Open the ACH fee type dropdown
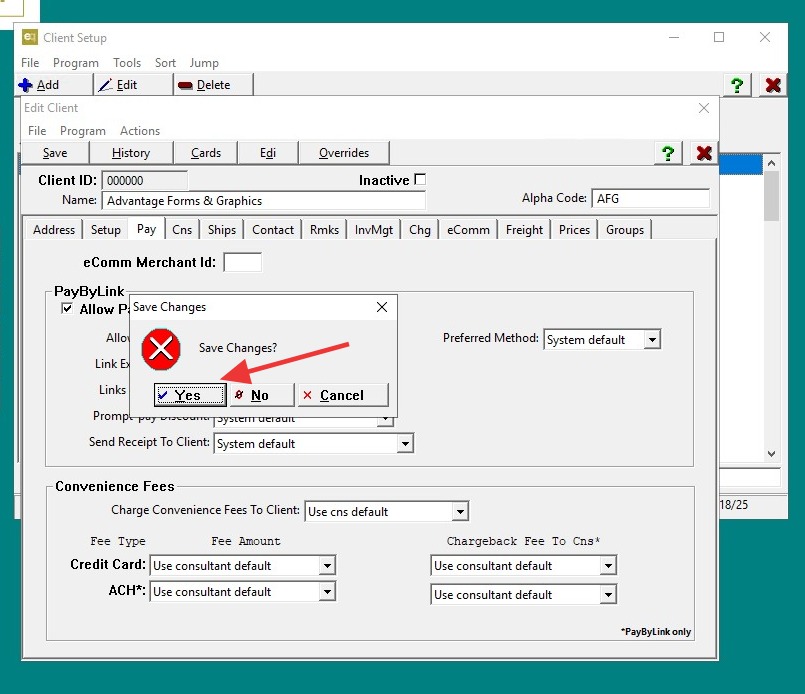 [242, 592]
